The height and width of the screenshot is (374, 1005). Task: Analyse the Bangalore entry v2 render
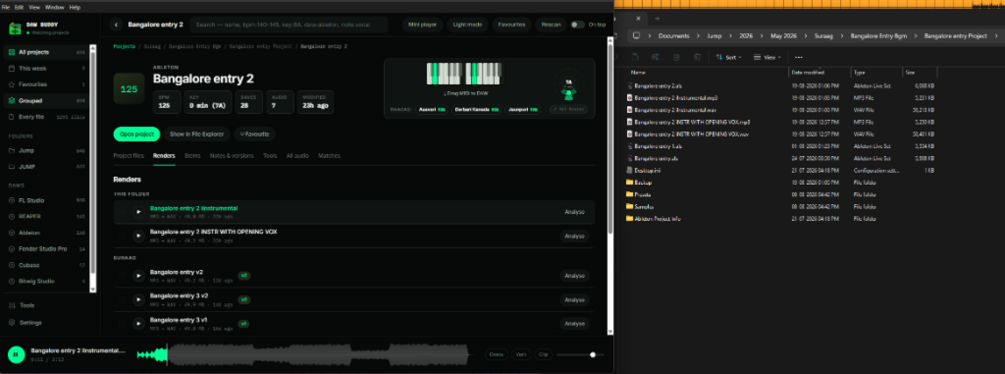click(x=574, y=276)
